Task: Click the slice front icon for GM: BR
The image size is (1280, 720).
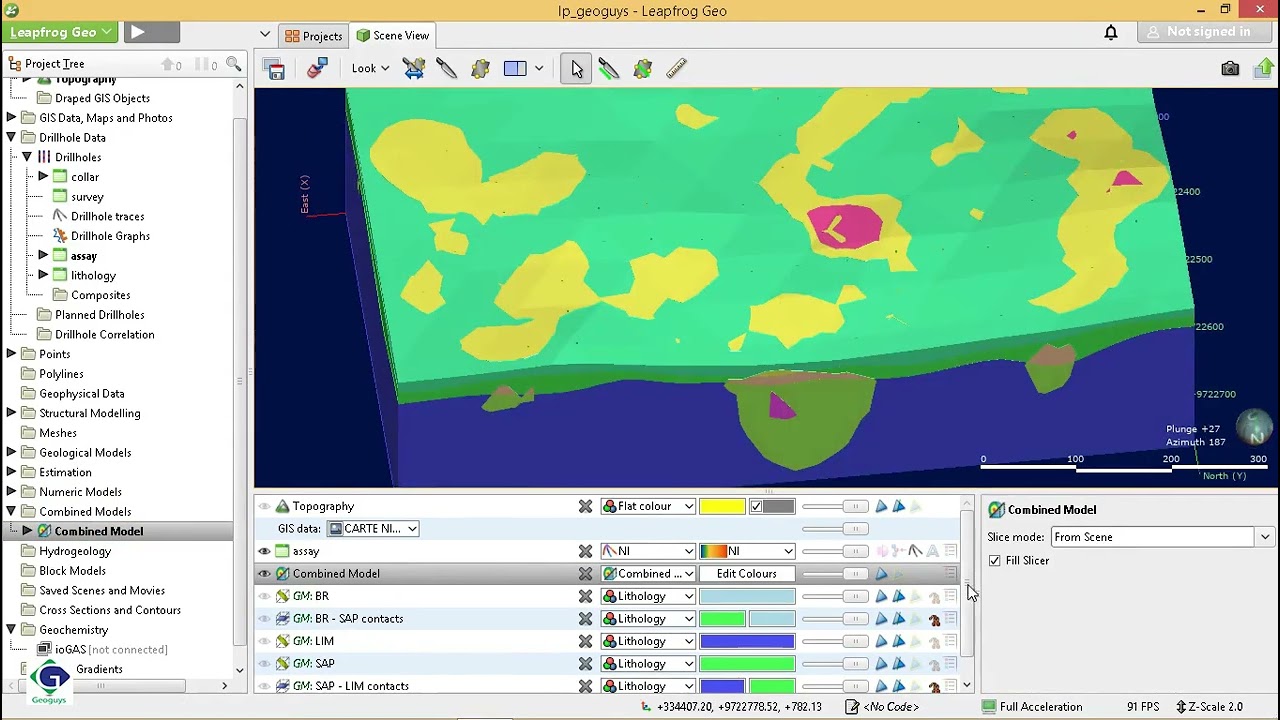Action: [881, 596]
